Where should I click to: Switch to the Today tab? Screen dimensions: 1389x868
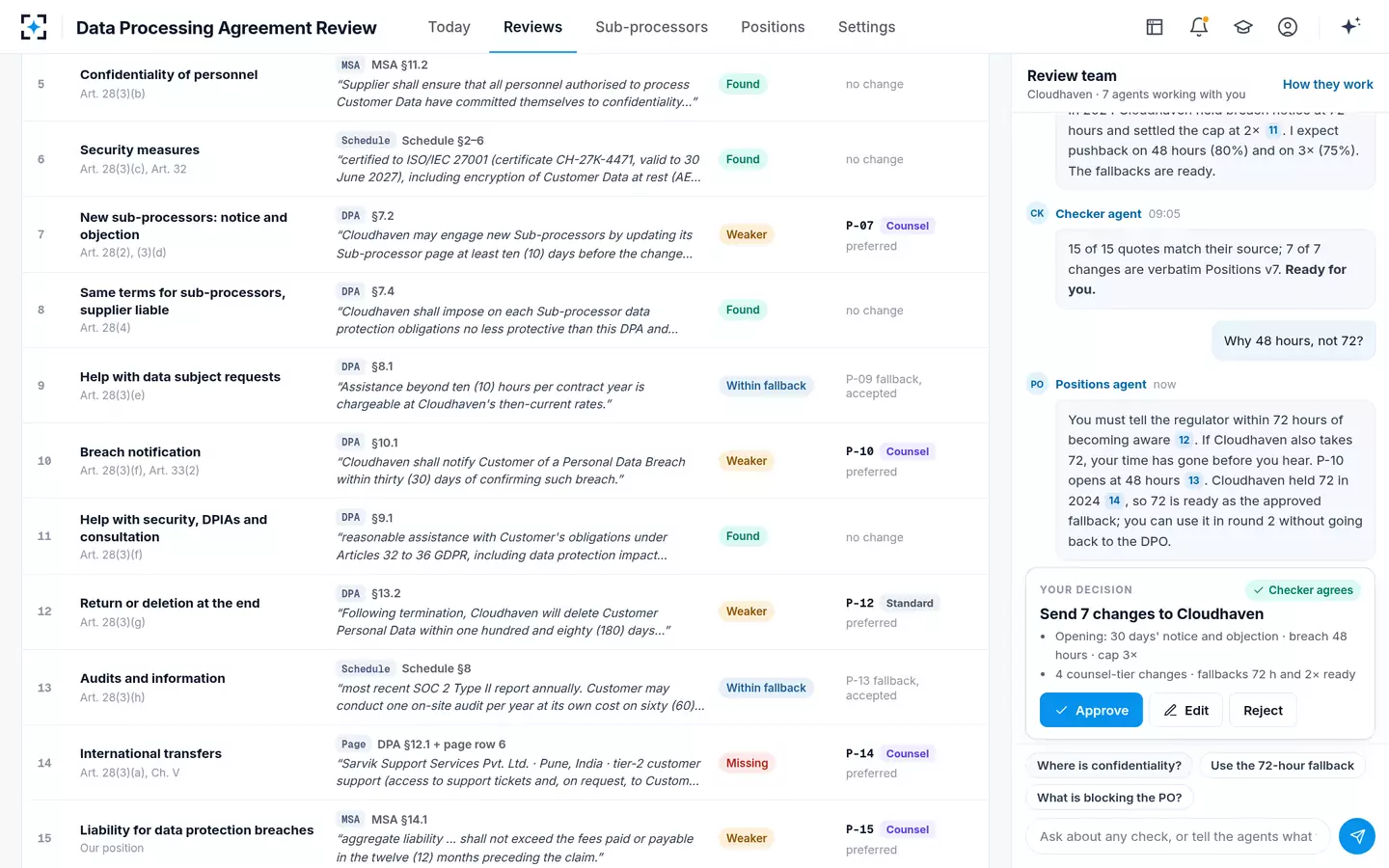tap(449, 27)
